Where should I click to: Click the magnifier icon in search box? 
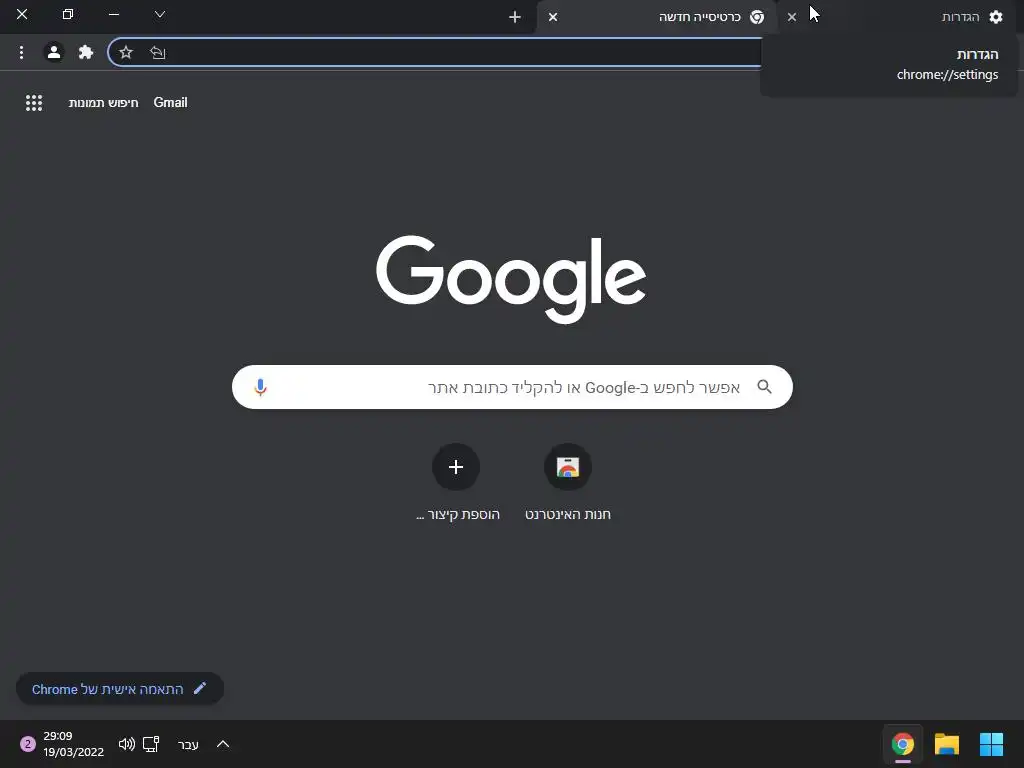764,387
